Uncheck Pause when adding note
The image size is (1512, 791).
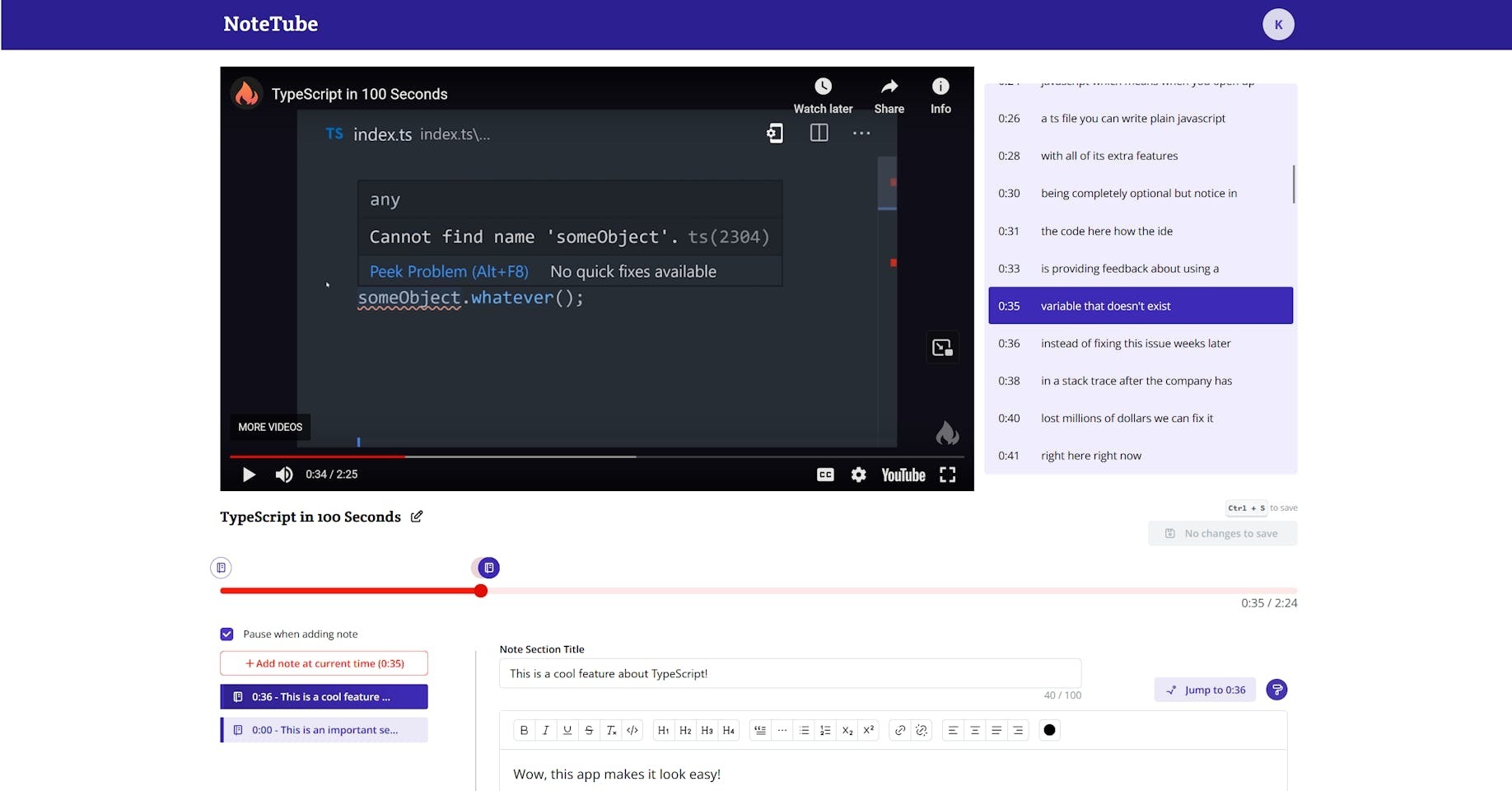pos(227,634)
